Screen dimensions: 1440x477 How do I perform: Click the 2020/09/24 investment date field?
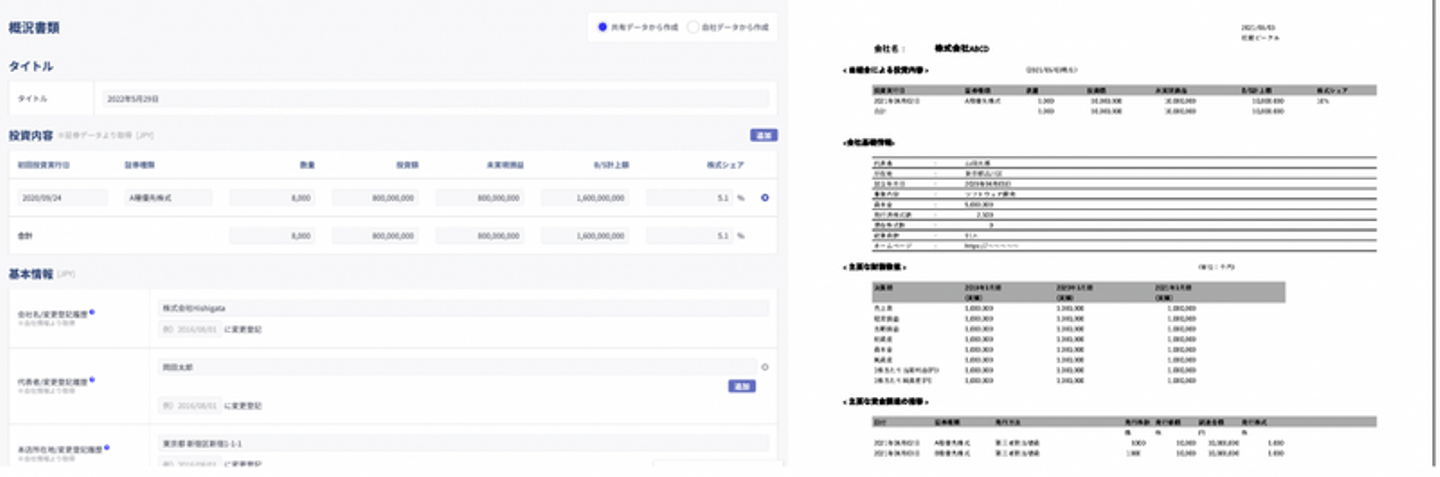62,198
